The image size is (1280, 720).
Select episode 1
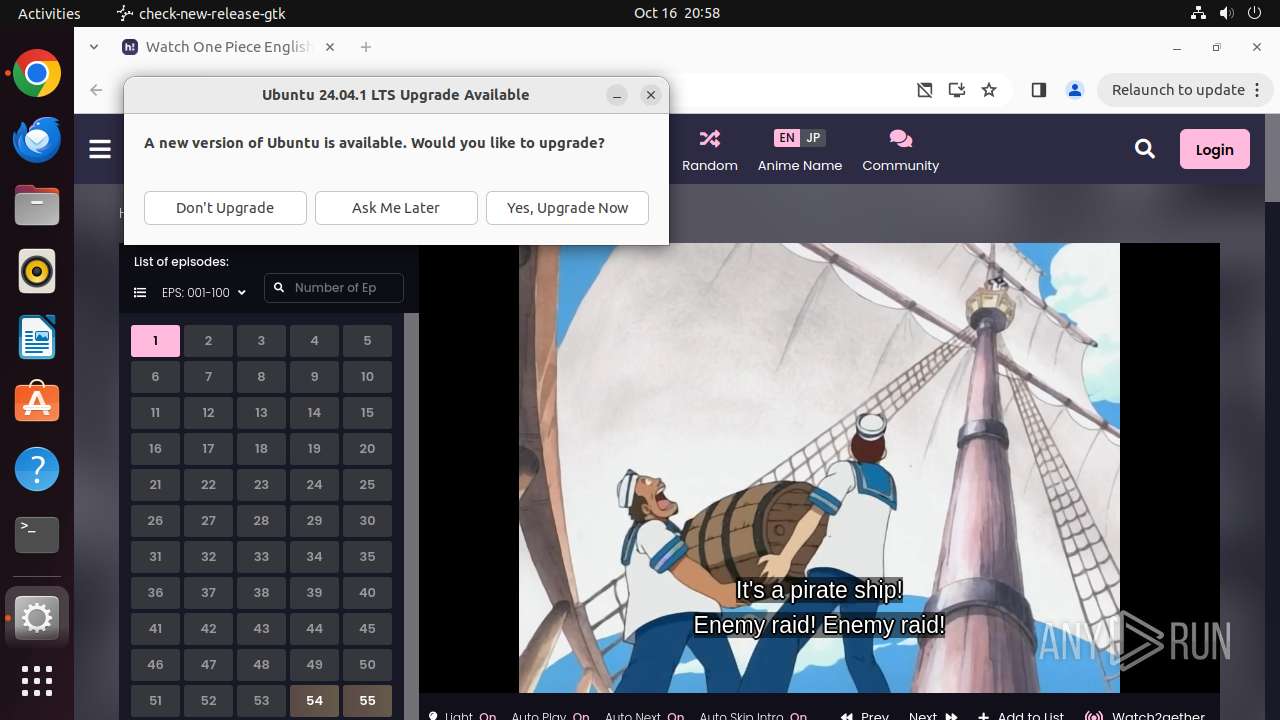(155, 341)
